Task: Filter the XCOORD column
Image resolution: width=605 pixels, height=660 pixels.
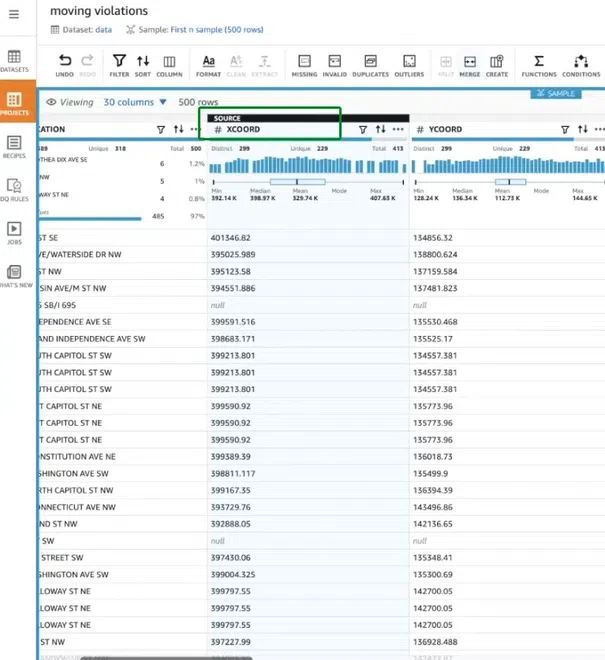Action: click(363, 130)
